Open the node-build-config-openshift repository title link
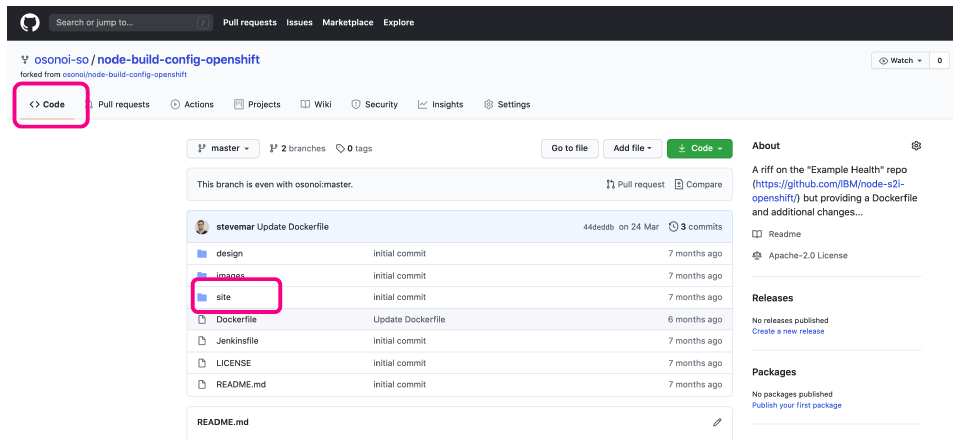Viewport: 959px width, 445px height. coord(179,60)
